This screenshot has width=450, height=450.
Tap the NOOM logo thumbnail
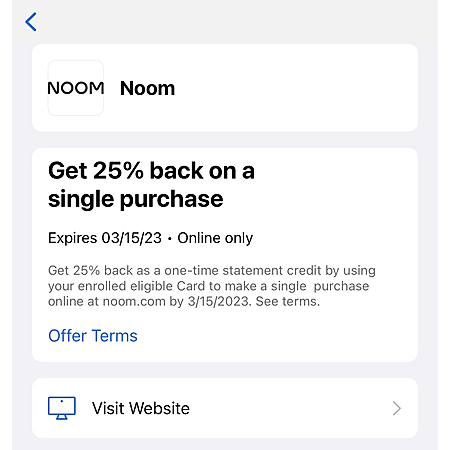pyautogui.click(x=76, y=88)
